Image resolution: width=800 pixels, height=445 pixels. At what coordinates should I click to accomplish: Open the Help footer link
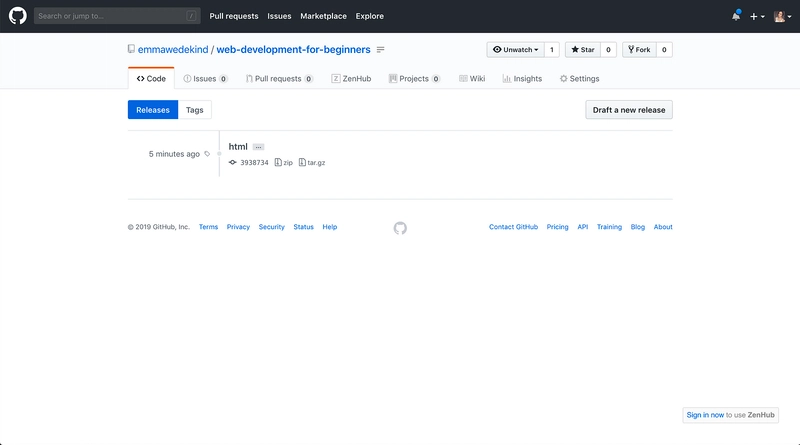click(330, 227)
